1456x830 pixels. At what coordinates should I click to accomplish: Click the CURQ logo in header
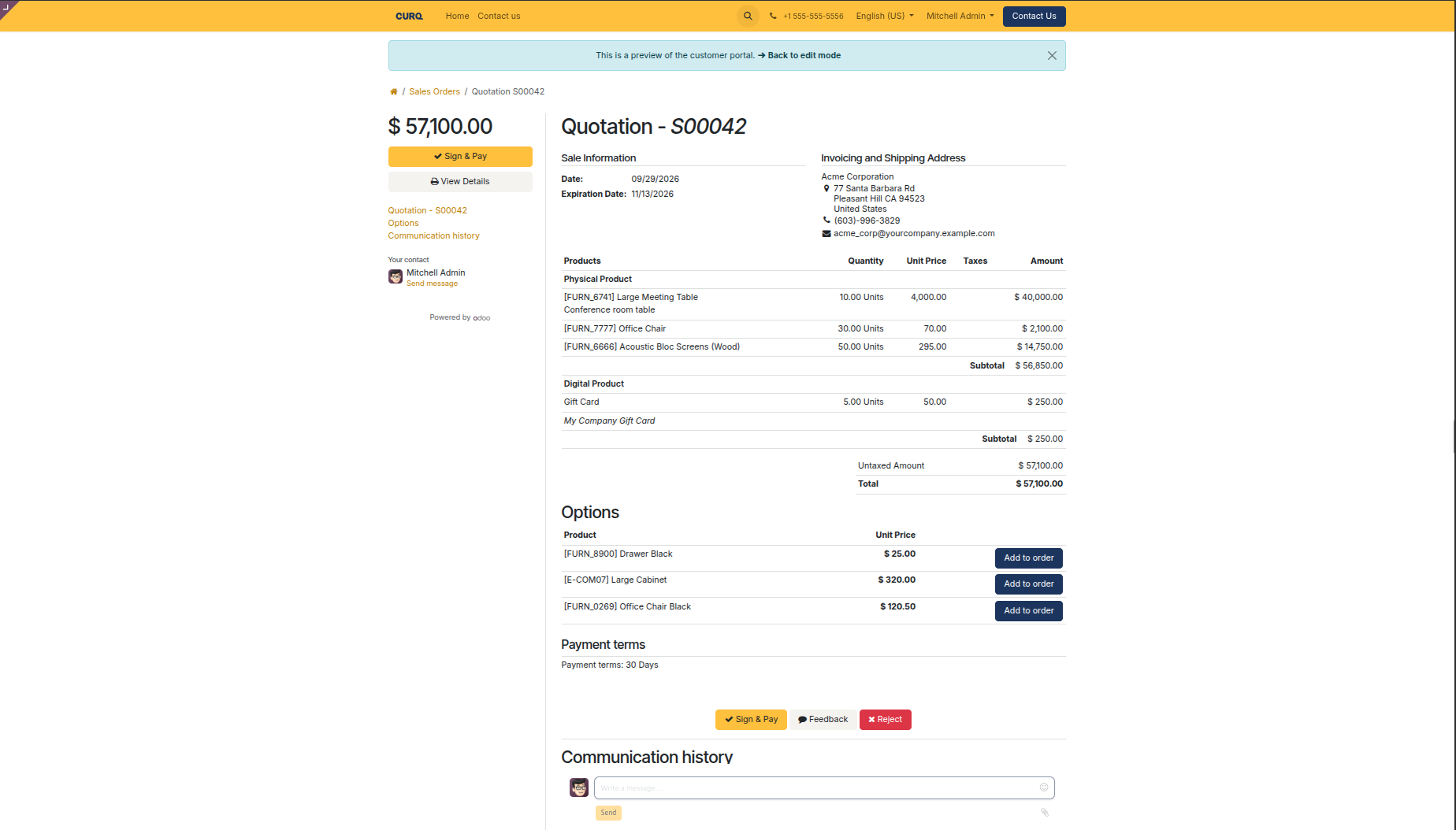pyautogui.click(x=409, y=16)
